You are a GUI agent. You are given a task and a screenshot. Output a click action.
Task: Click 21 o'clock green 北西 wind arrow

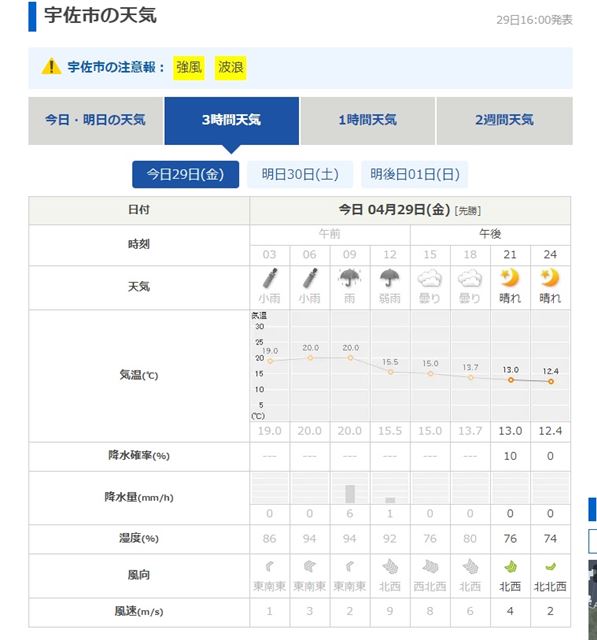coord(510,567)
